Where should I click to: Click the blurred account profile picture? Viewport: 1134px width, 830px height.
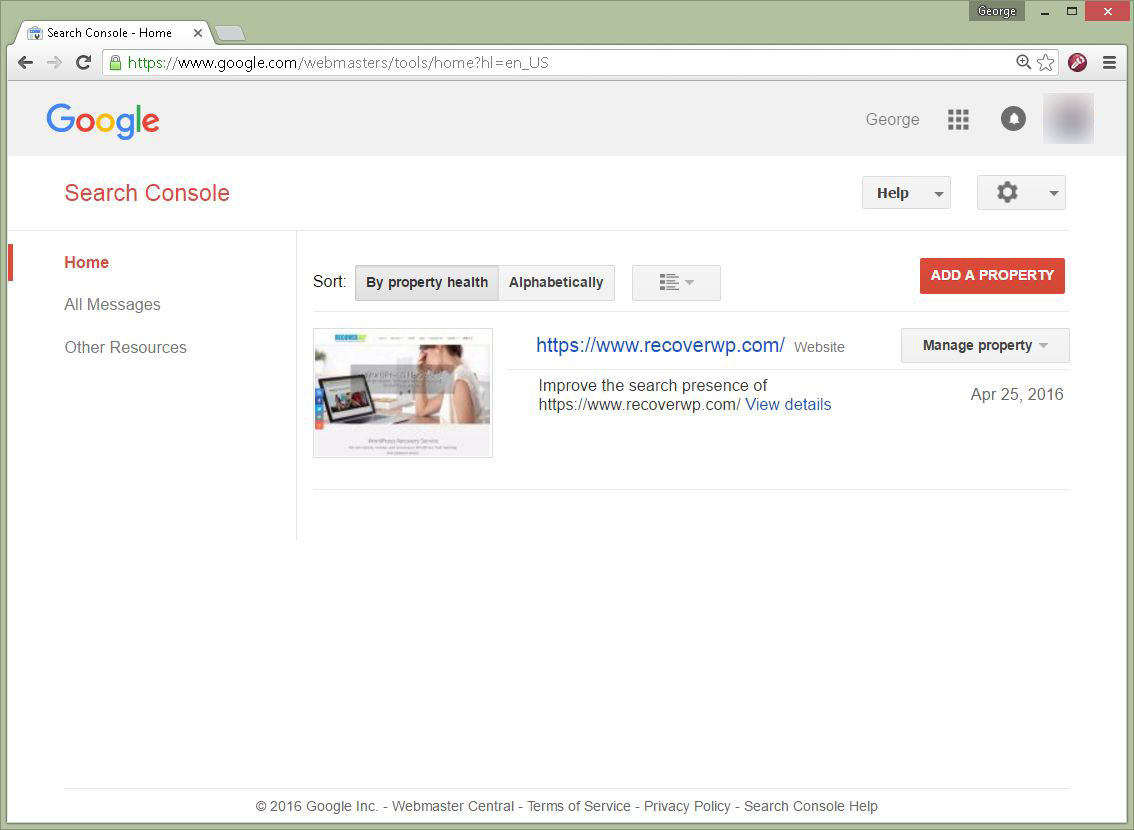(x=1068, y=119)
